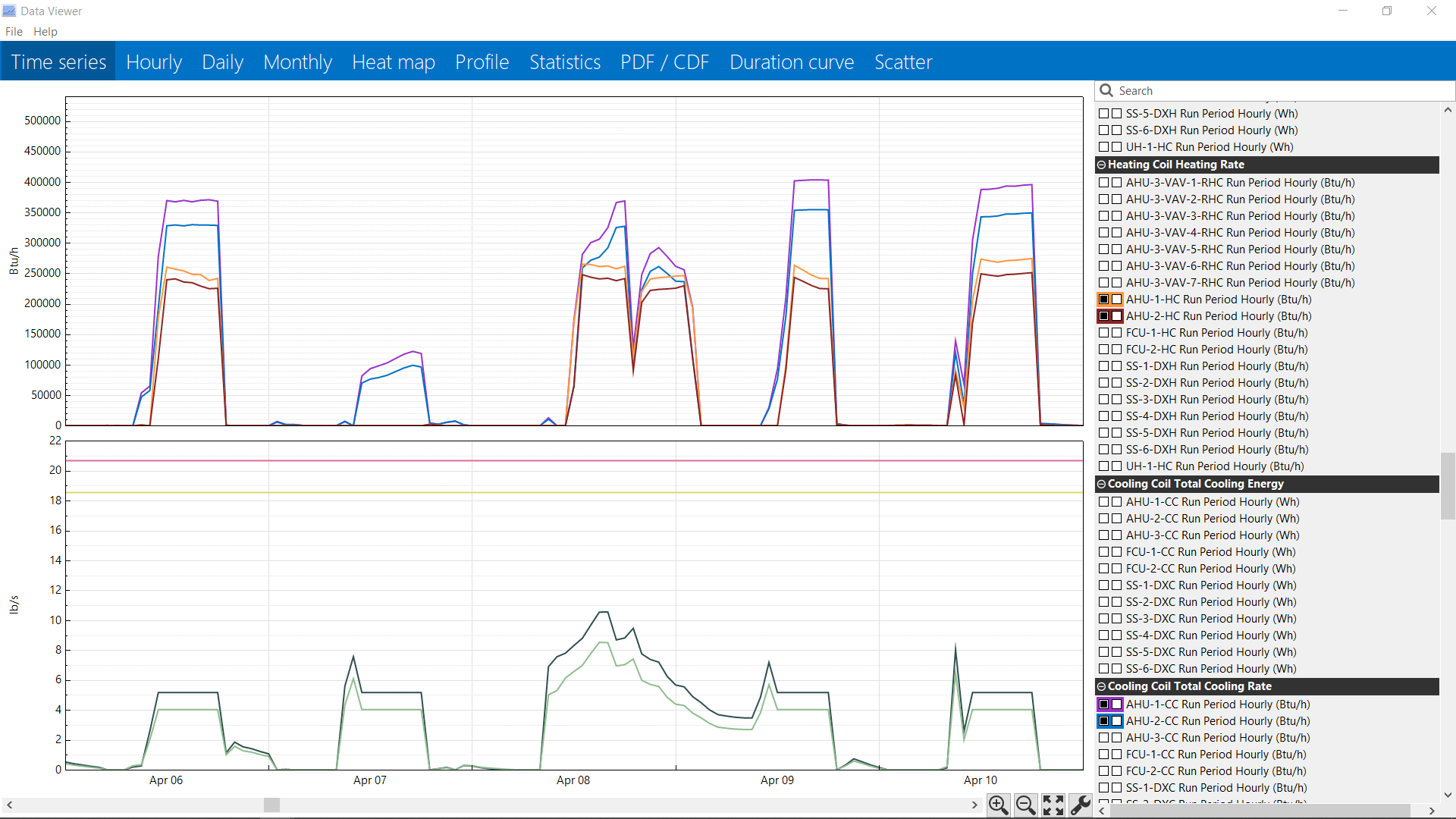Click the fit-to-extents arrows icon
The width and height of the screenshot is (1456, 819).
coord(1053,805)
